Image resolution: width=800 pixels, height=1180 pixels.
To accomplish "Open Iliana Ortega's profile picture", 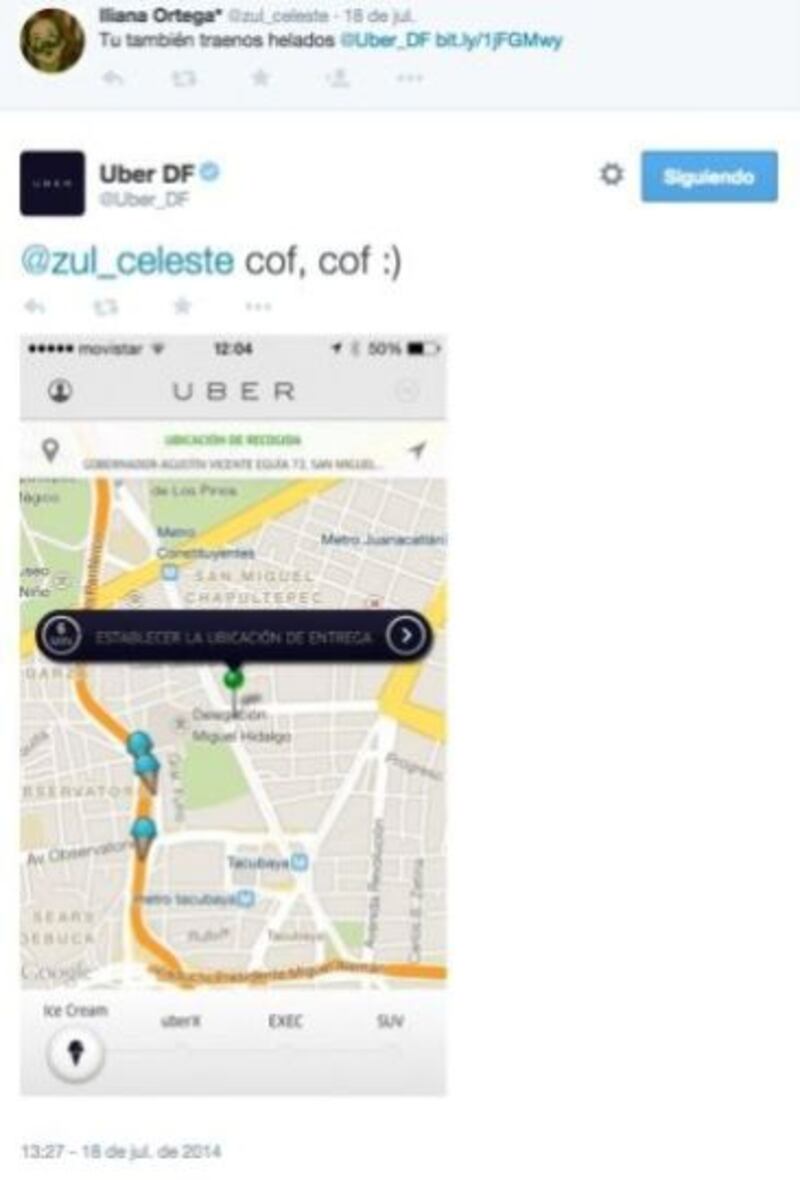I will tap(52, 41).
